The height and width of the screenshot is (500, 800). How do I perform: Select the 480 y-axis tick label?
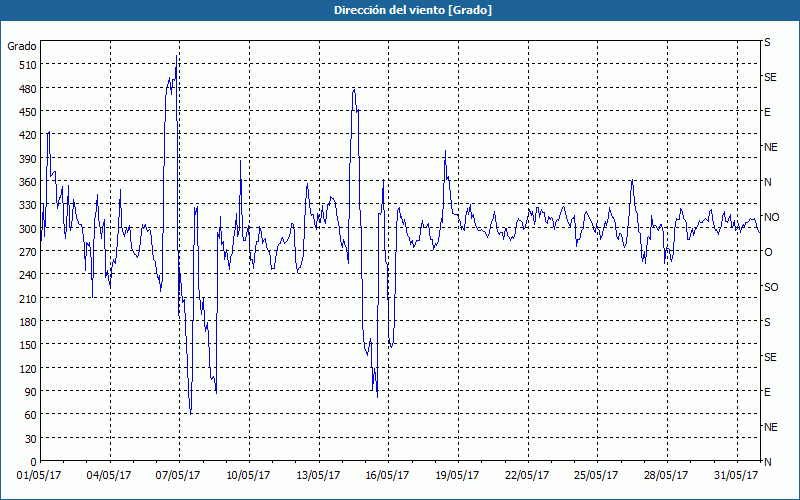(27, 89)
